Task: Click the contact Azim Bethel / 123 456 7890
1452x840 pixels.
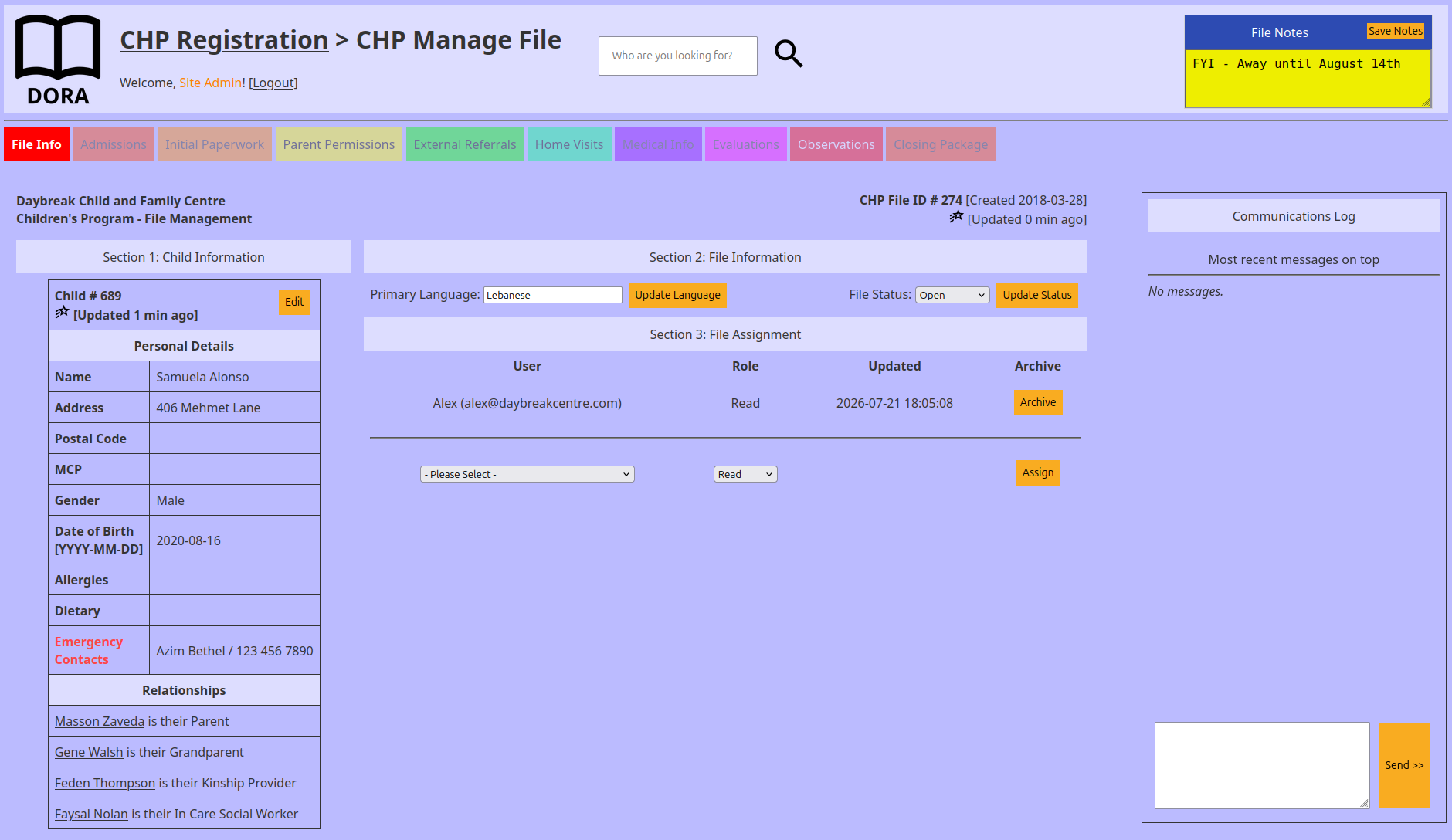Action: click(x=235, y=651)
